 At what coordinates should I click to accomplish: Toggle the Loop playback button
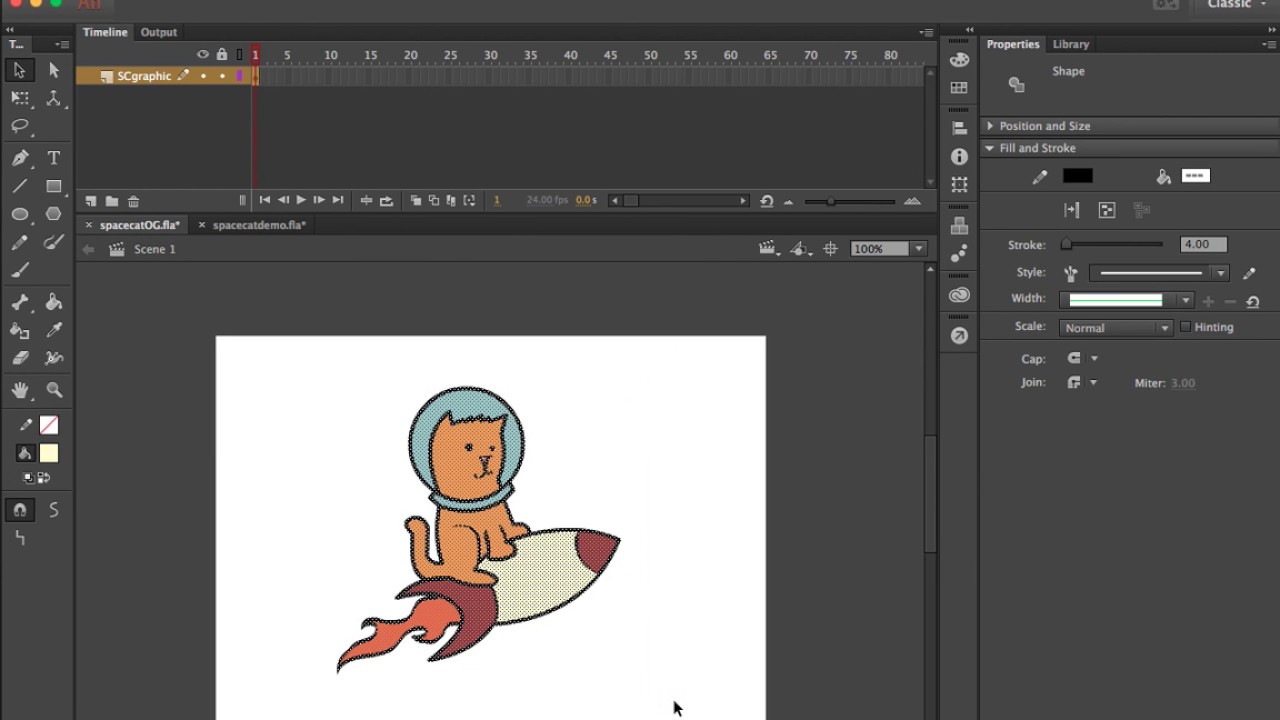point(386,201)
